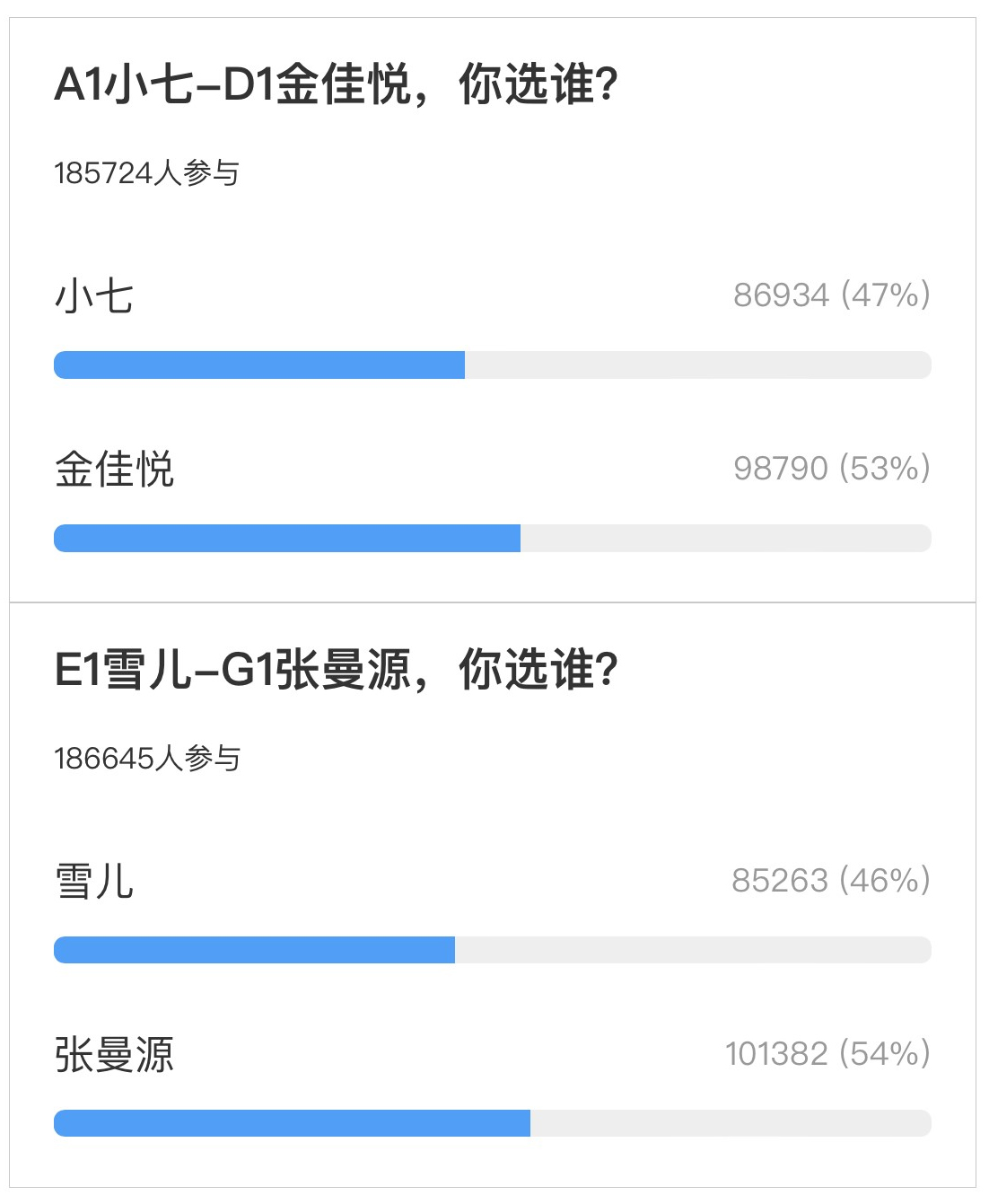The image size is (989, 1204).
Task: Click the 98790 (53%) vote count
Action: (832, 468)
